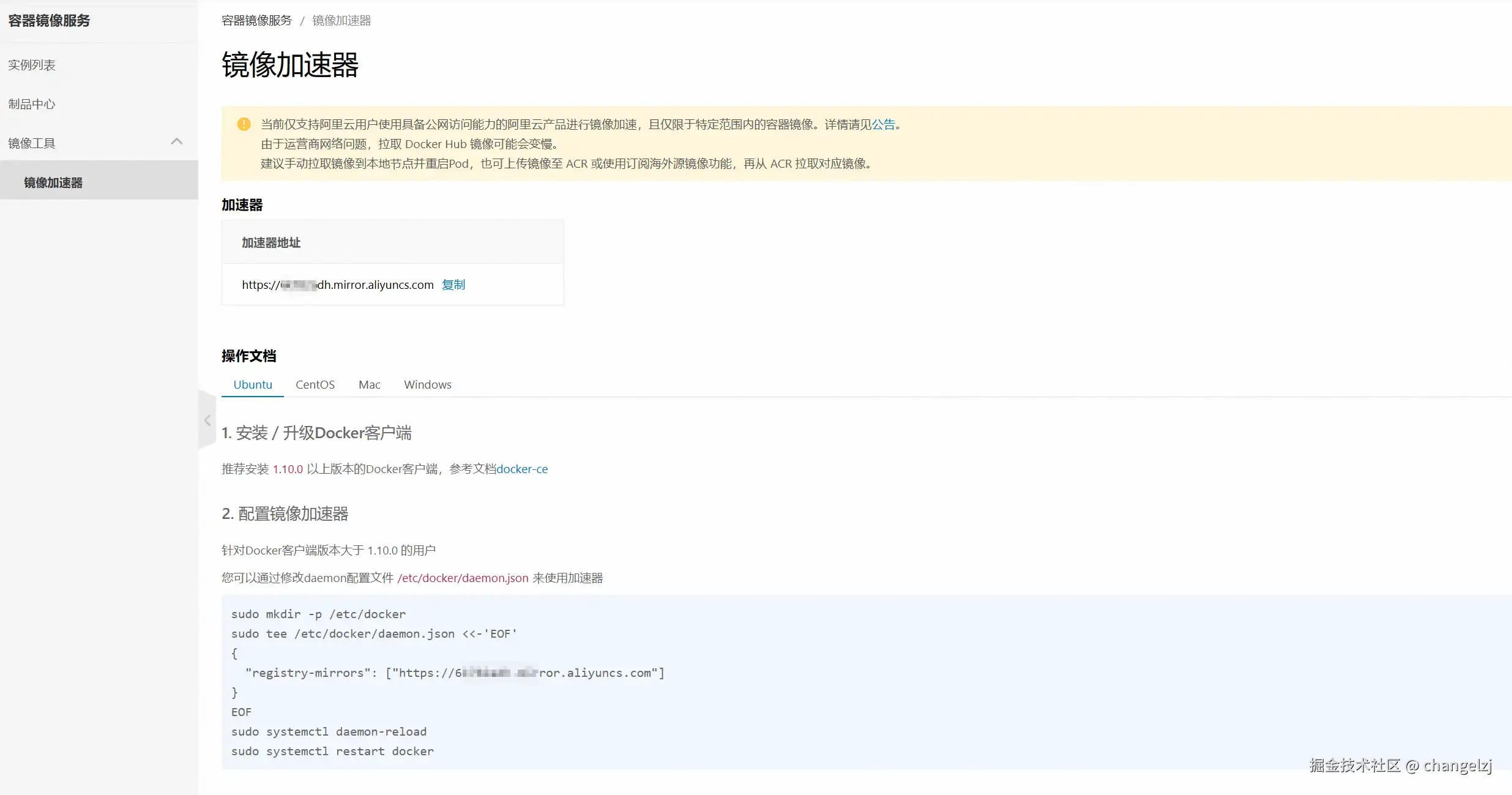Screen dimensions: 1512x795
Task: Switch to the Ubuntu tab
Action: (252, 384)
